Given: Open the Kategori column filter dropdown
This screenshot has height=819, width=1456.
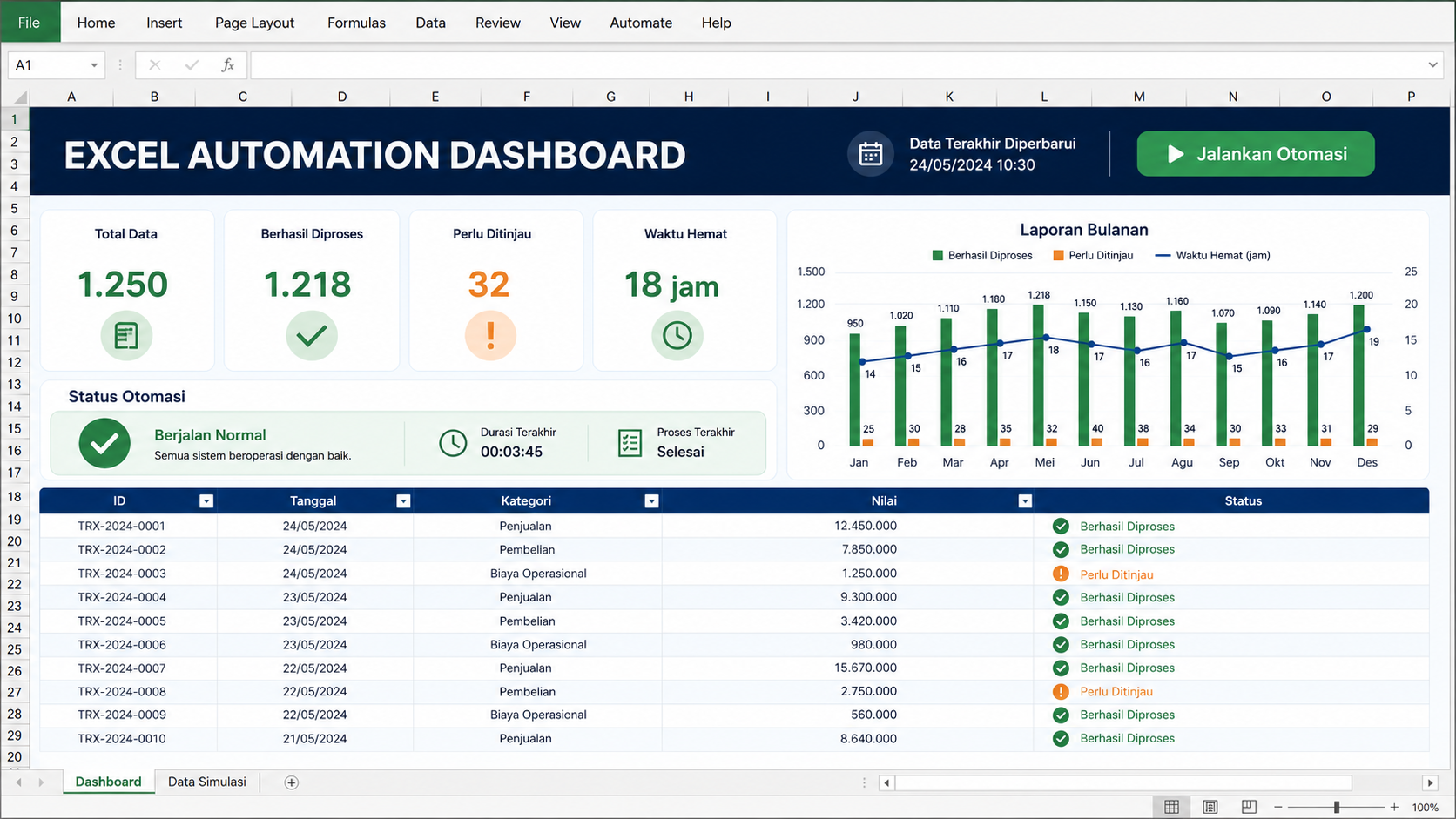Looking at the screenshot, I should tap(651, 501).
